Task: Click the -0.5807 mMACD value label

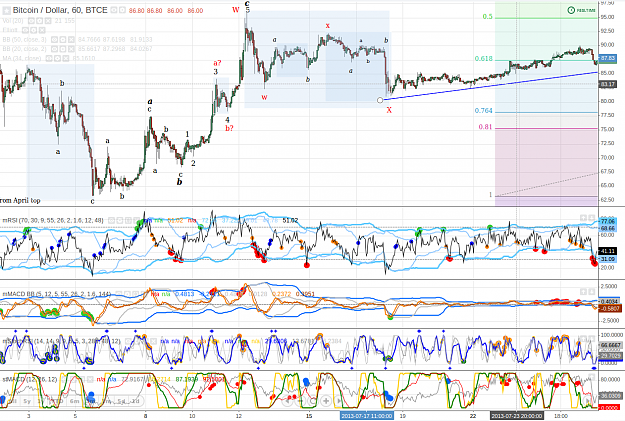Action: pos(610,309)
